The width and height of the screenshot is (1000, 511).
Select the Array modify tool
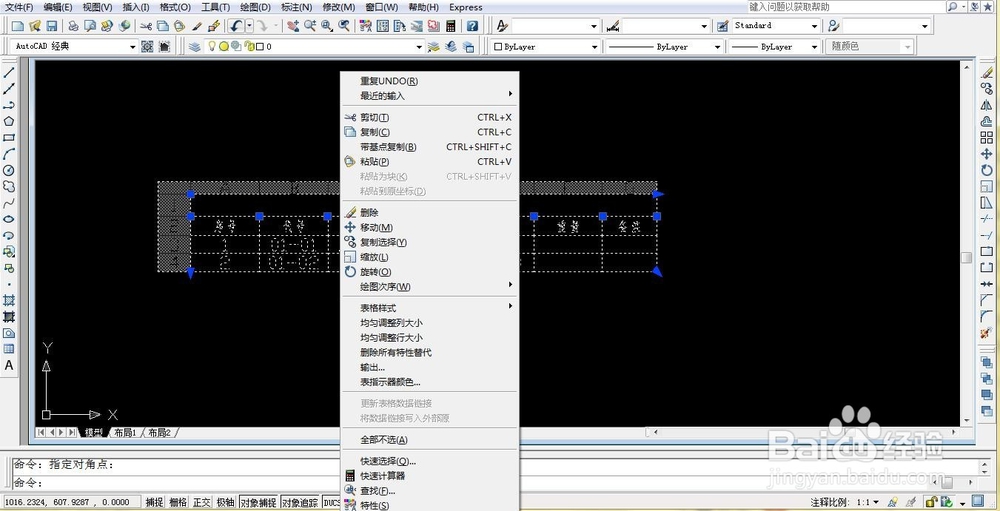(x=987, y=138)
